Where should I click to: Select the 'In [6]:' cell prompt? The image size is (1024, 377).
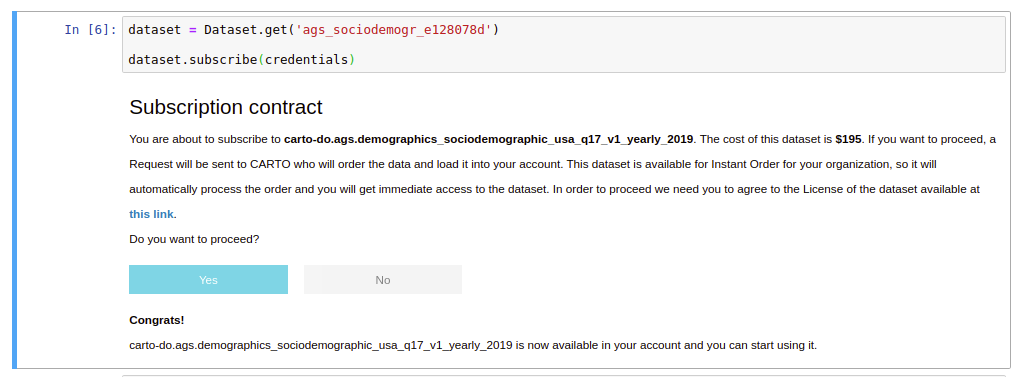point(90,30)
